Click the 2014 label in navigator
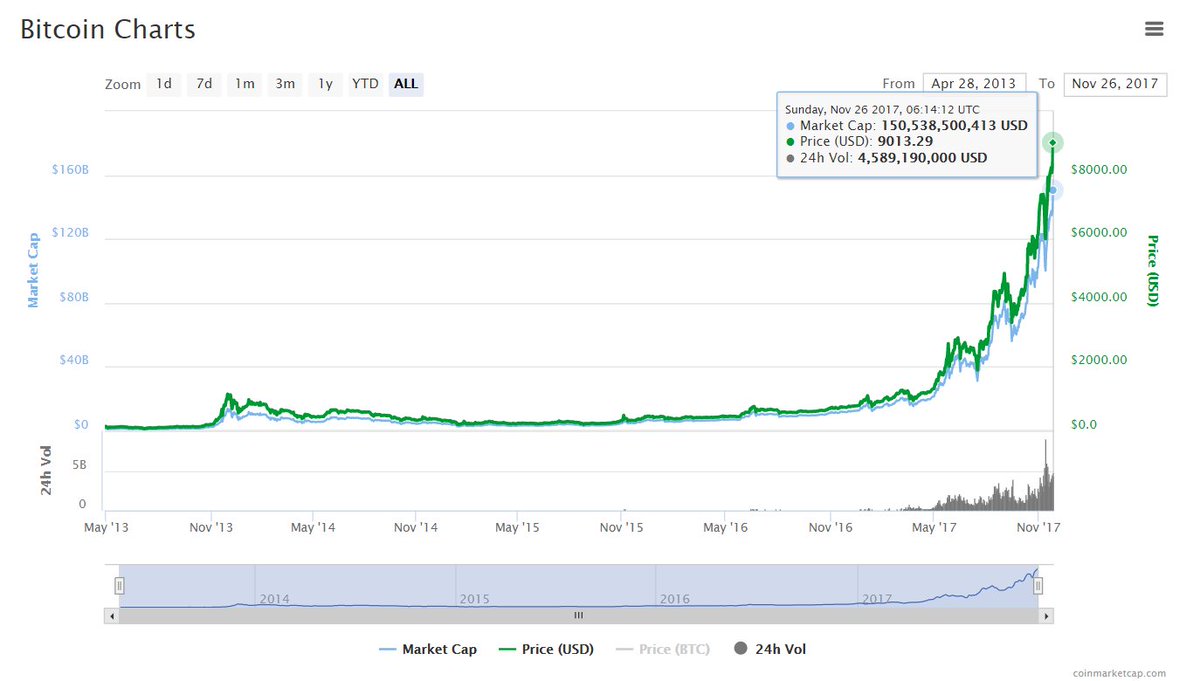1200x681 pixels. pos(274,599)
